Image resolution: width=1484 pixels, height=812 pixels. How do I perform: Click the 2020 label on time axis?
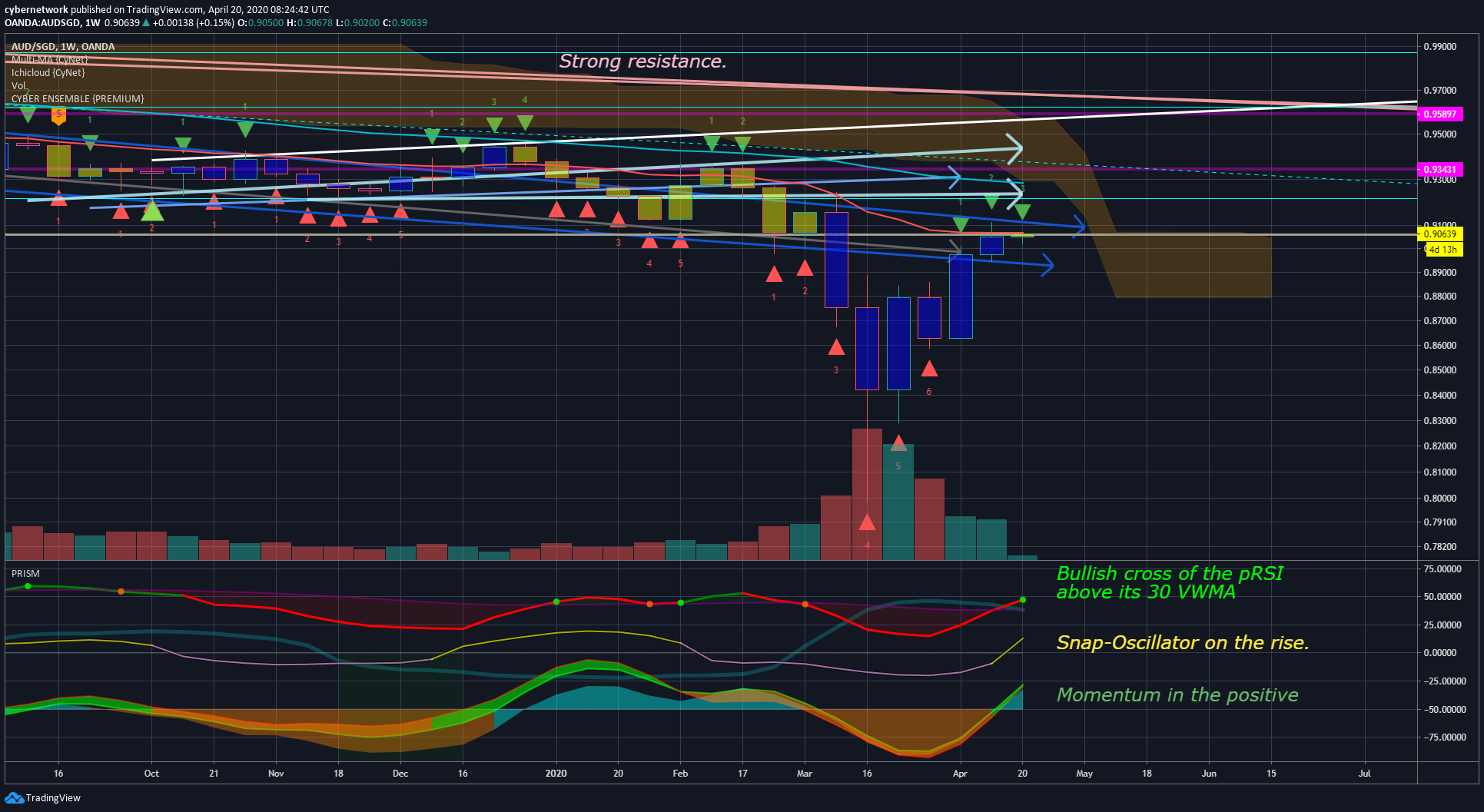point(556,774)
